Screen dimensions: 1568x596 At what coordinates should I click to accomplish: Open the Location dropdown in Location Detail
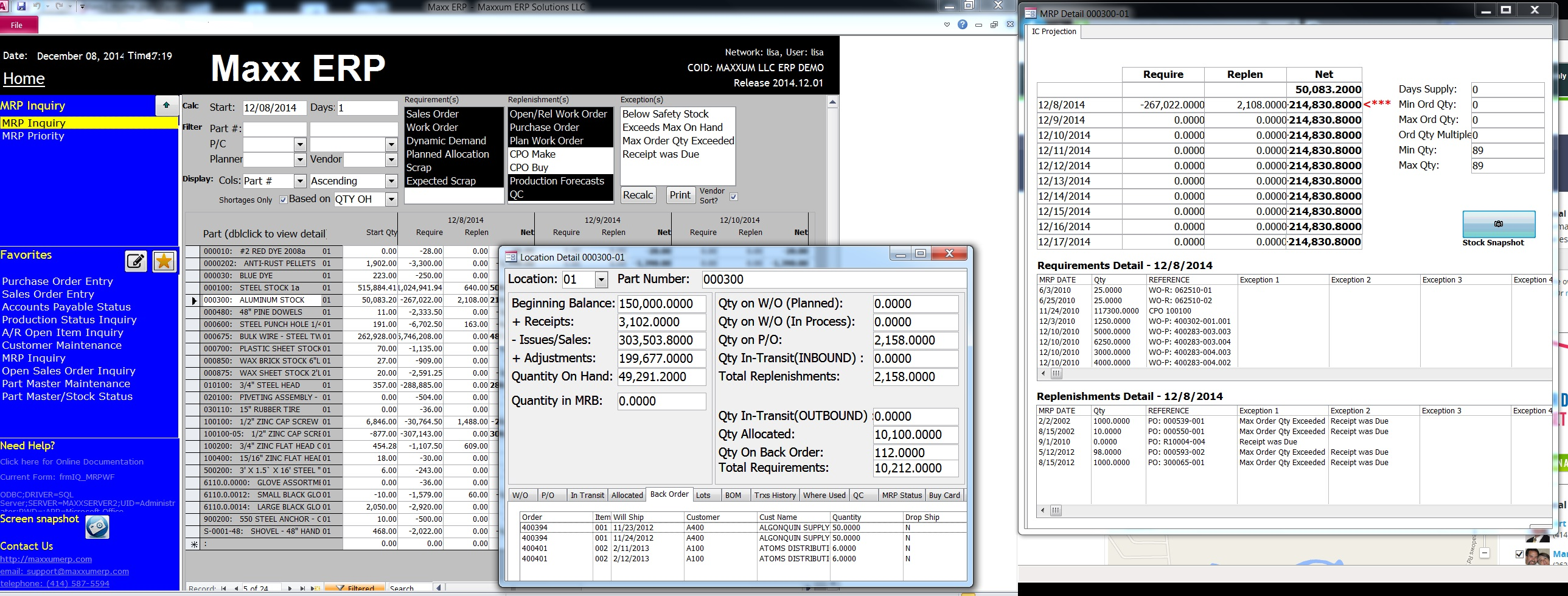[601, 279]
